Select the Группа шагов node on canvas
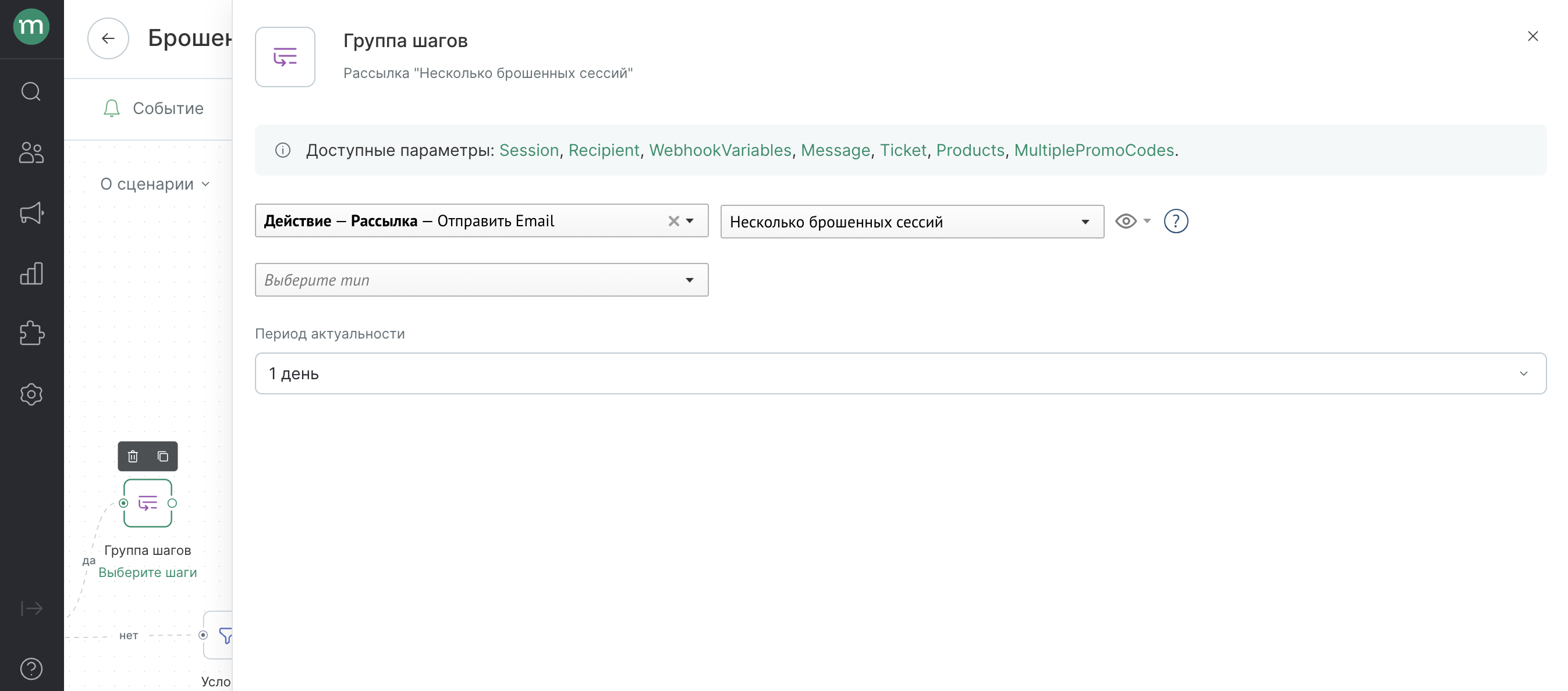Viewport: 1568px width, 691px height. point(148,503)
